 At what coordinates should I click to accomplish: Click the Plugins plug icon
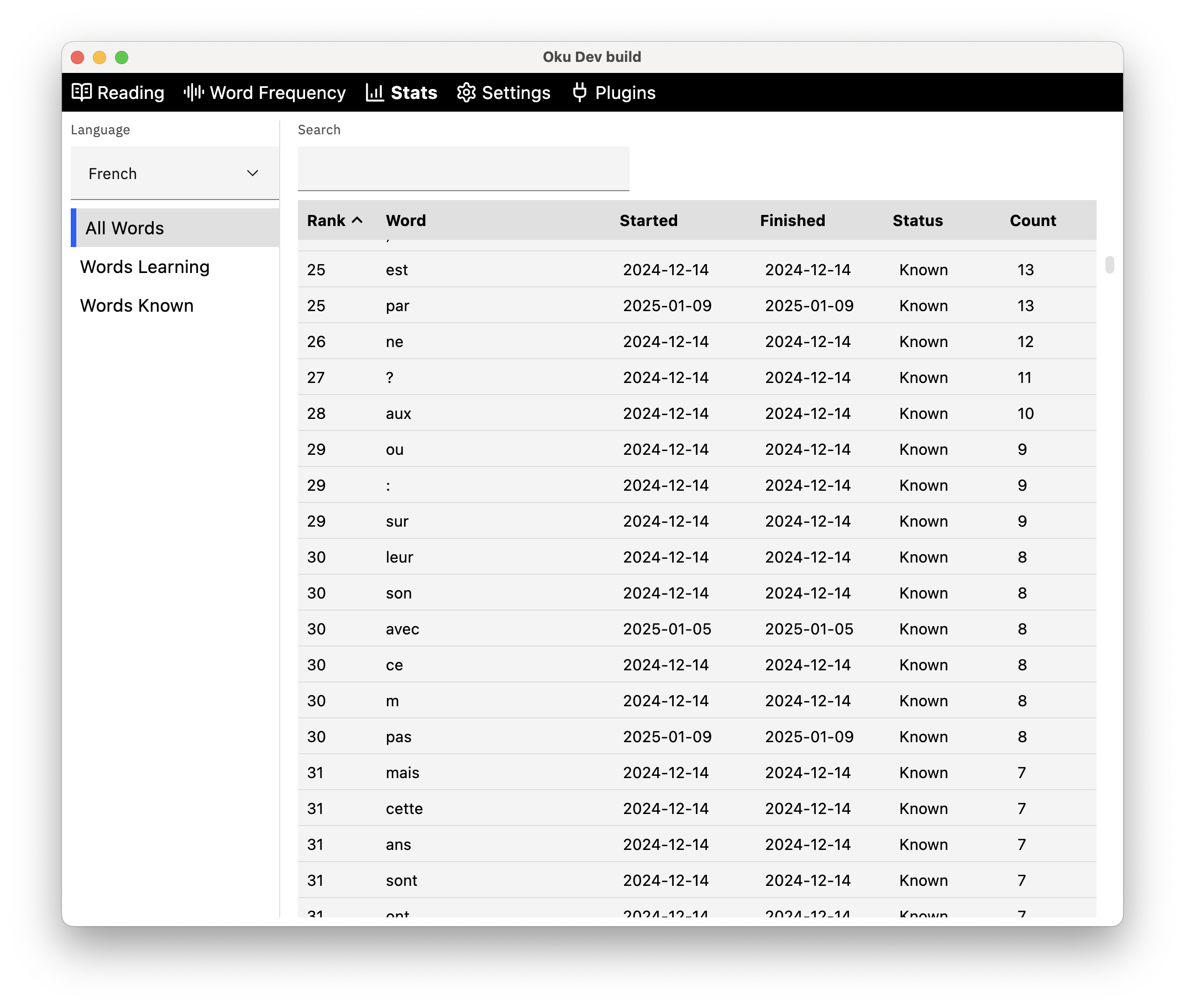[x=579, y=92]
